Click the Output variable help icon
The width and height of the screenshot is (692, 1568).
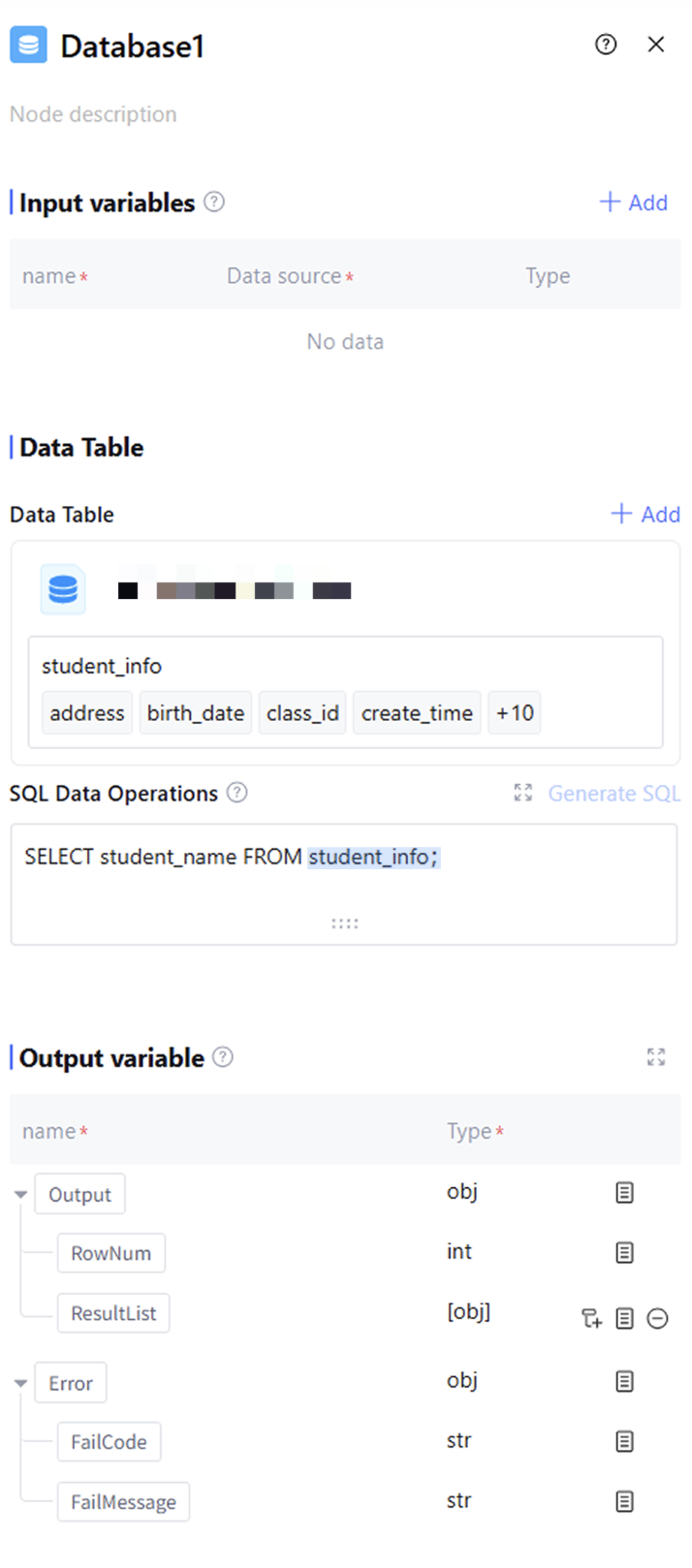(223, 1057)
